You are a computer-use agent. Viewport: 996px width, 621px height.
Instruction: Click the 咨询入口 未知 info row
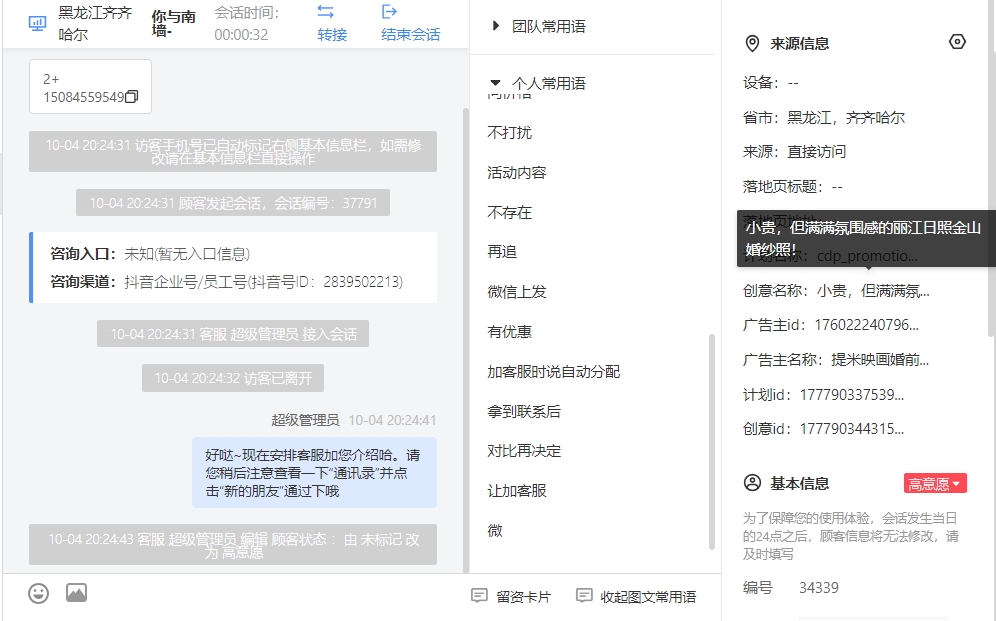point(150,254)
